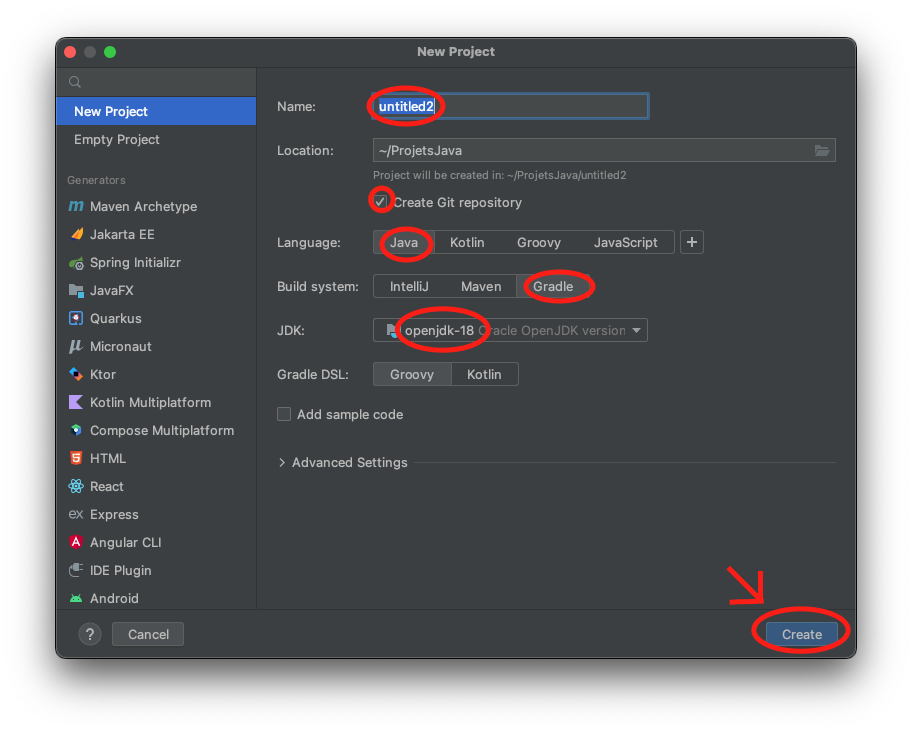This screenshot has width=912, height=732.
Task: Open the JDK dropdown arrow
Action: tap(636, 330)
